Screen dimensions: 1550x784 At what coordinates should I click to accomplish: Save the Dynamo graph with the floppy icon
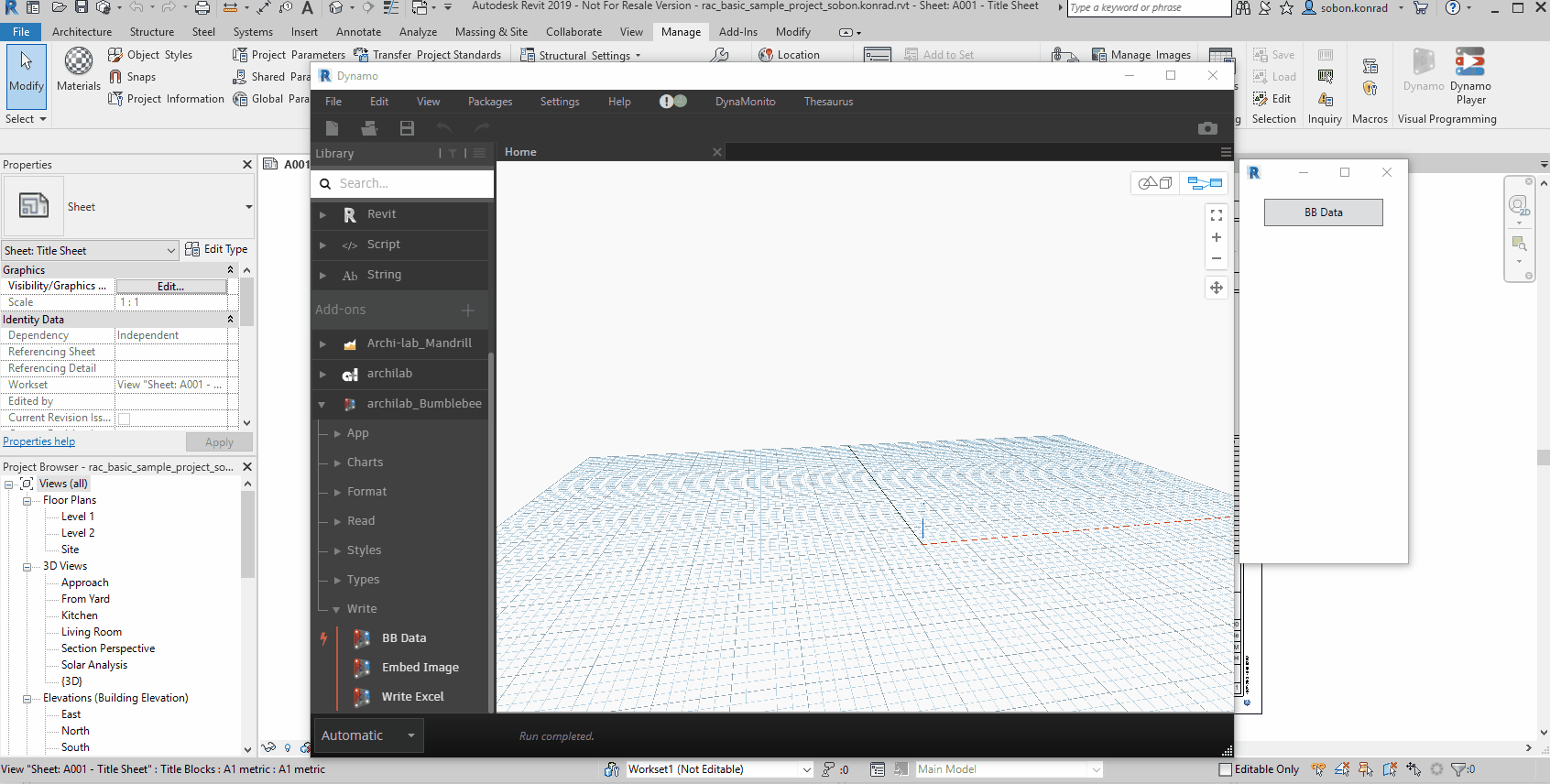[x=407, y=128]
